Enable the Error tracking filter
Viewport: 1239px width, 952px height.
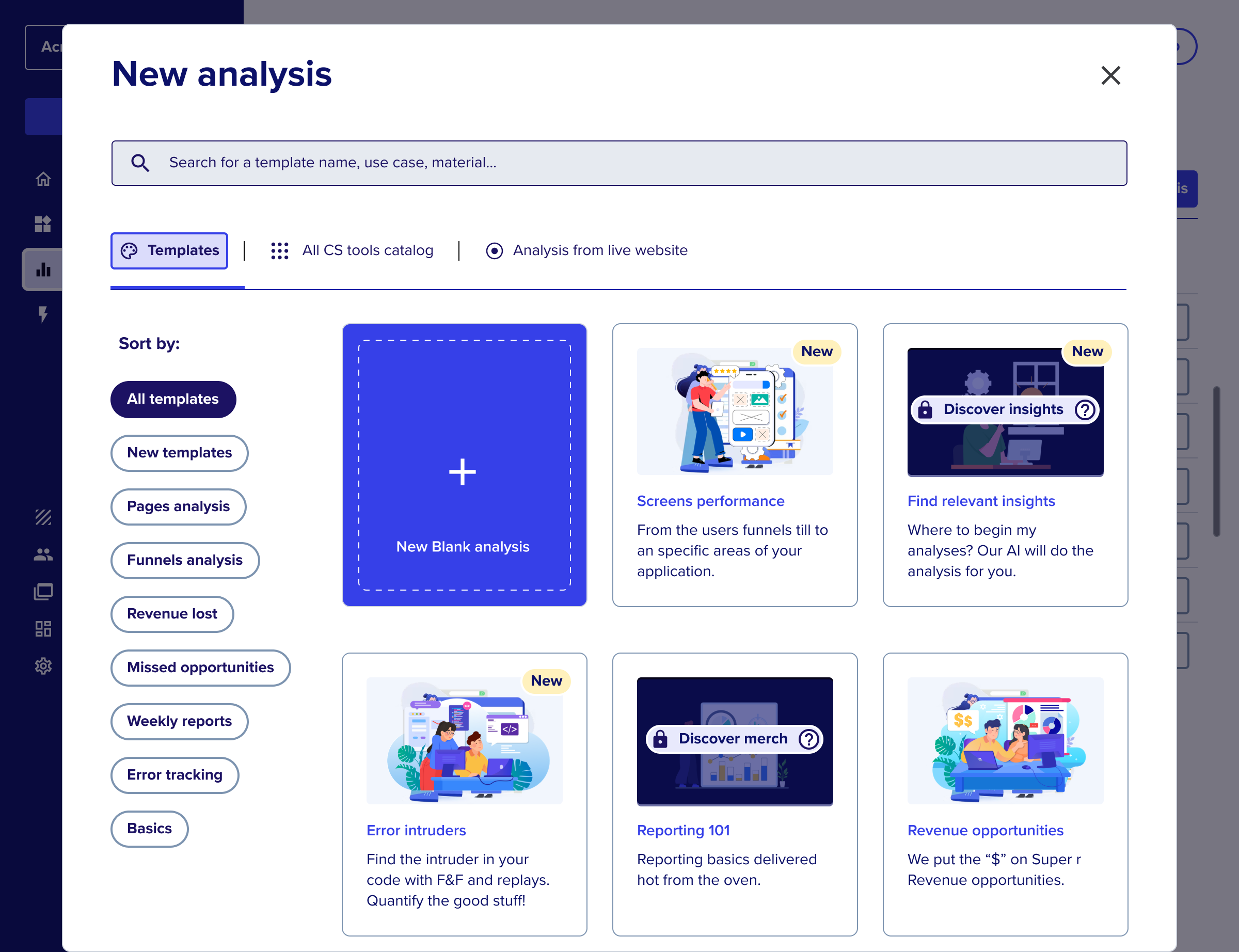(x=174, y=774)
